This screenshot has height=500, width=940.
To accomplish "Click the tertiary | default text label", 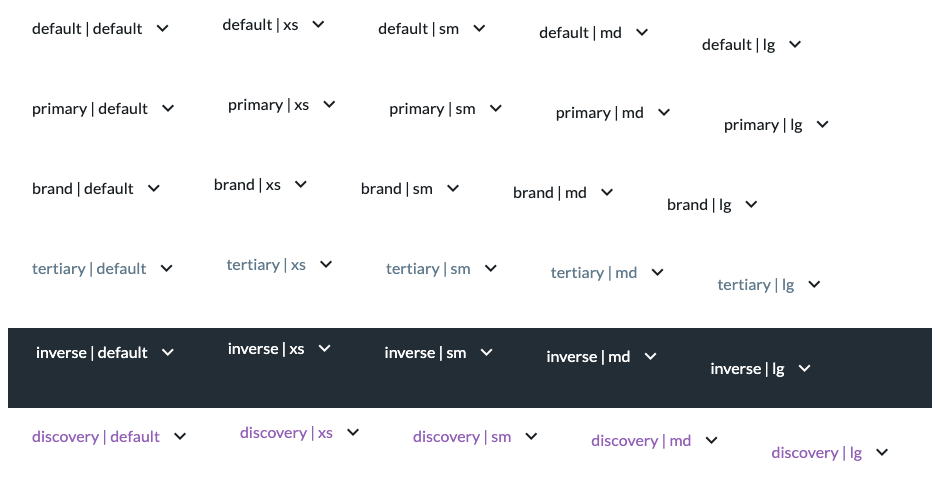I will pyautogui.click(x=89, y=269).
